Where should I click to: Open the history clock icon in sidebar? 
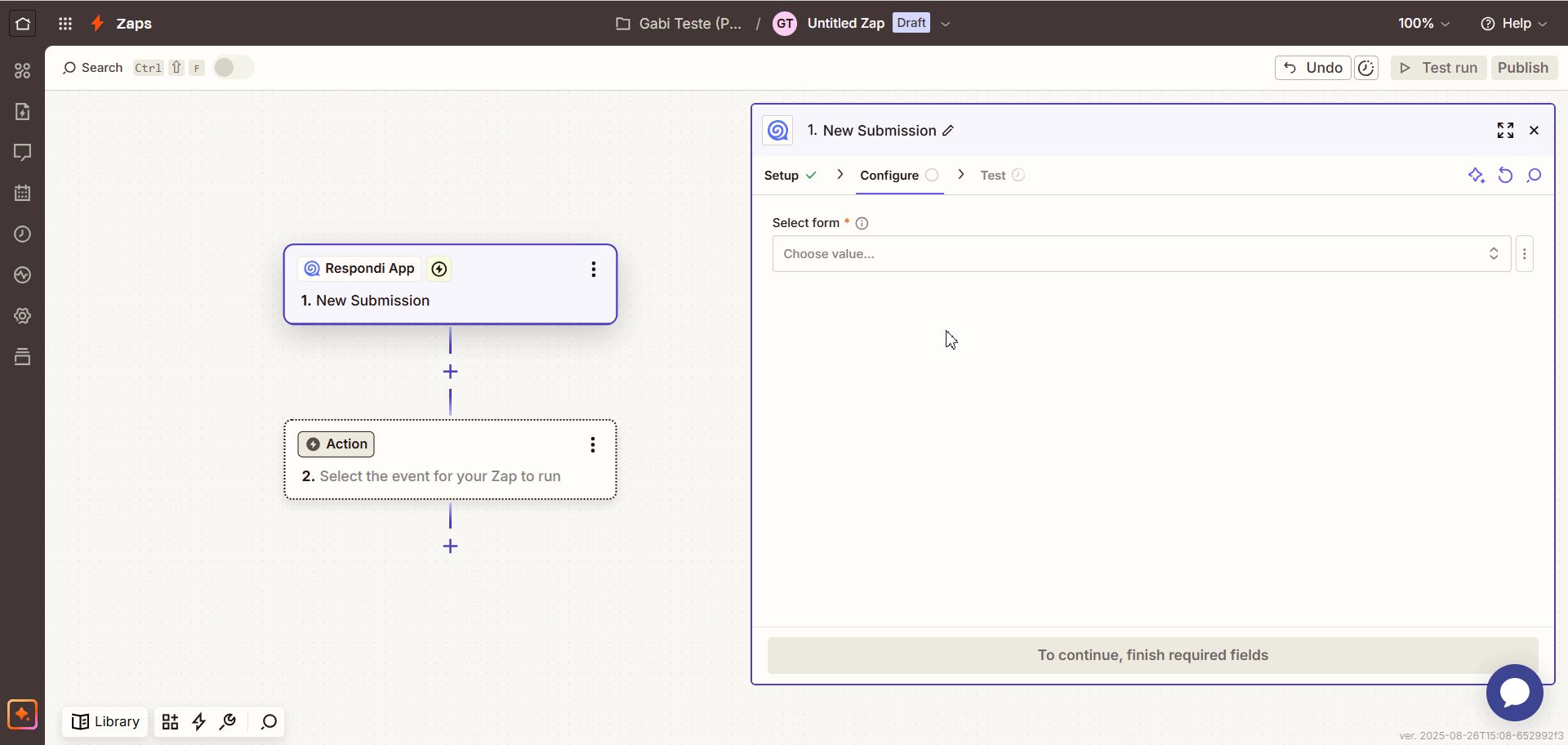[x=23, y=234]
